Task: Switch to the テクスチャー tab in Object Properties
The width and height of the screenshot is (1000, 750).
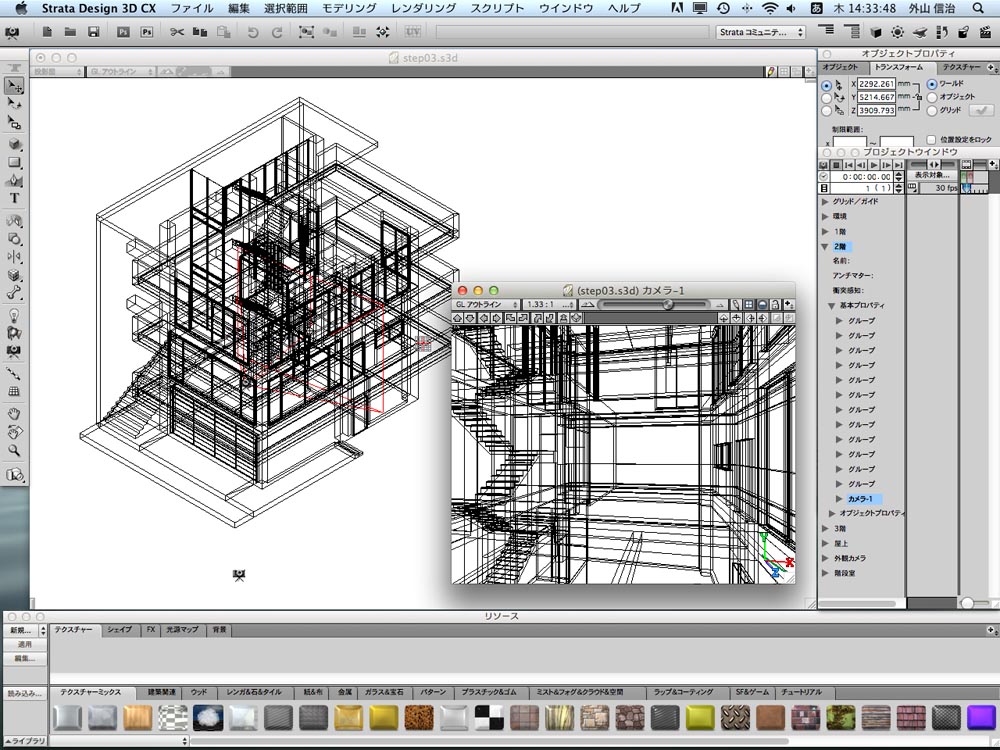Action: click(960, 67)
